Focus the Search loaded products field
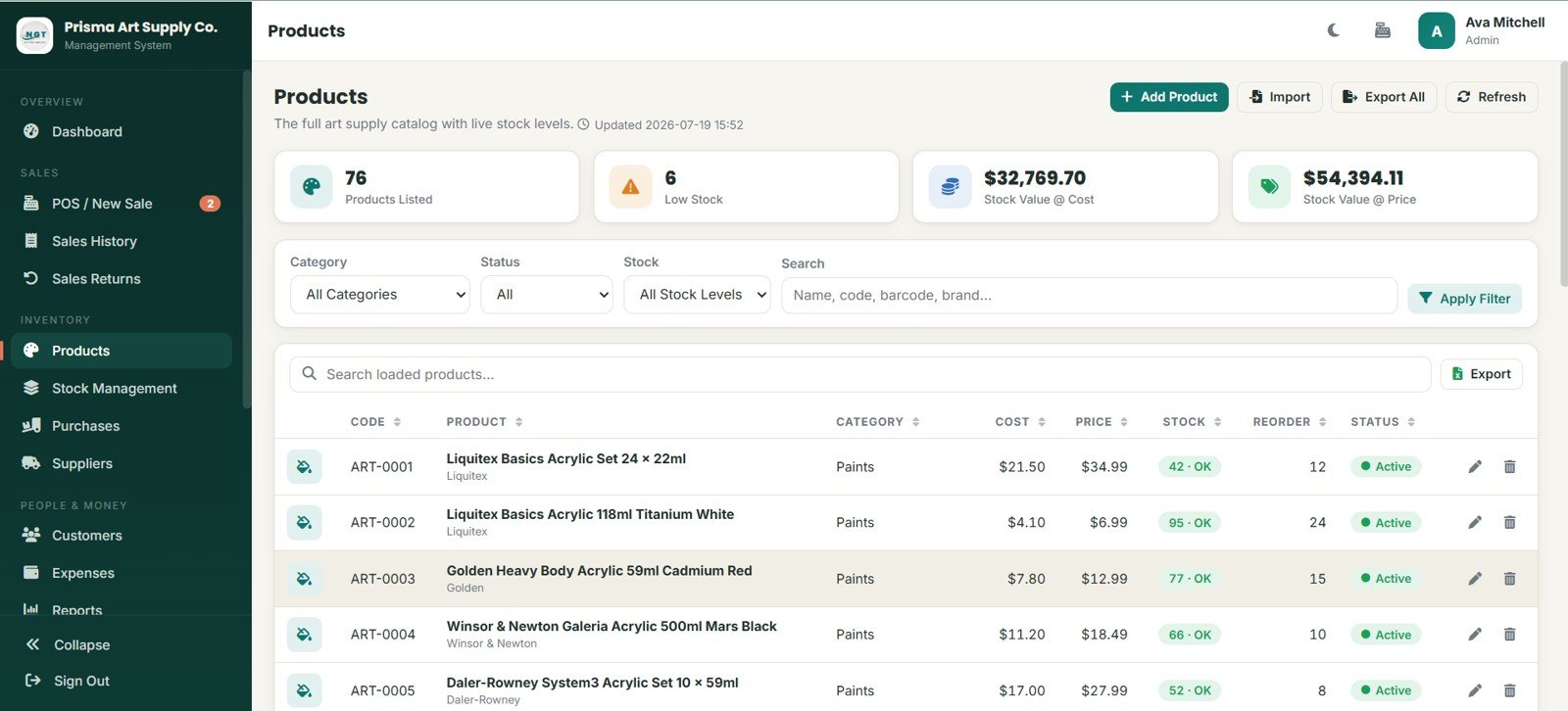Viewport: 1568px width, 711px height. [860, 374]
